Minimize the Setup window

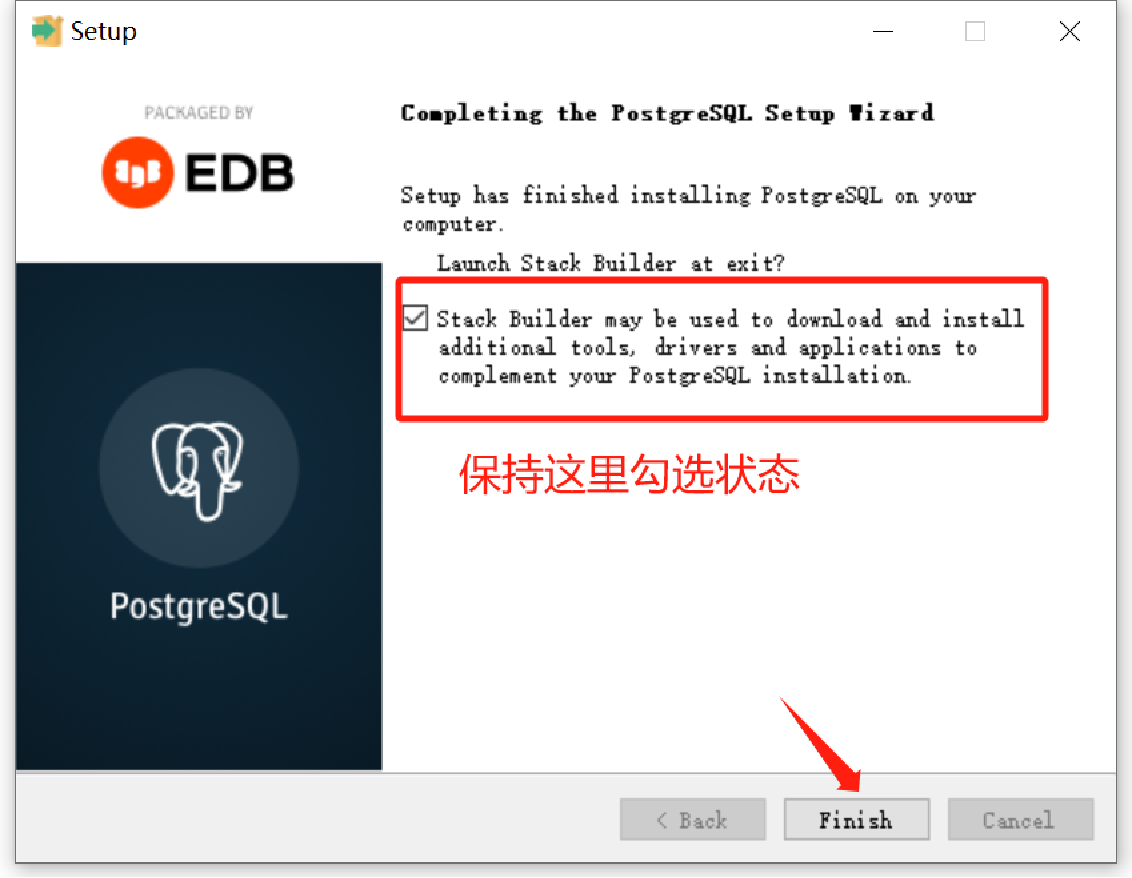coord(883,31)
